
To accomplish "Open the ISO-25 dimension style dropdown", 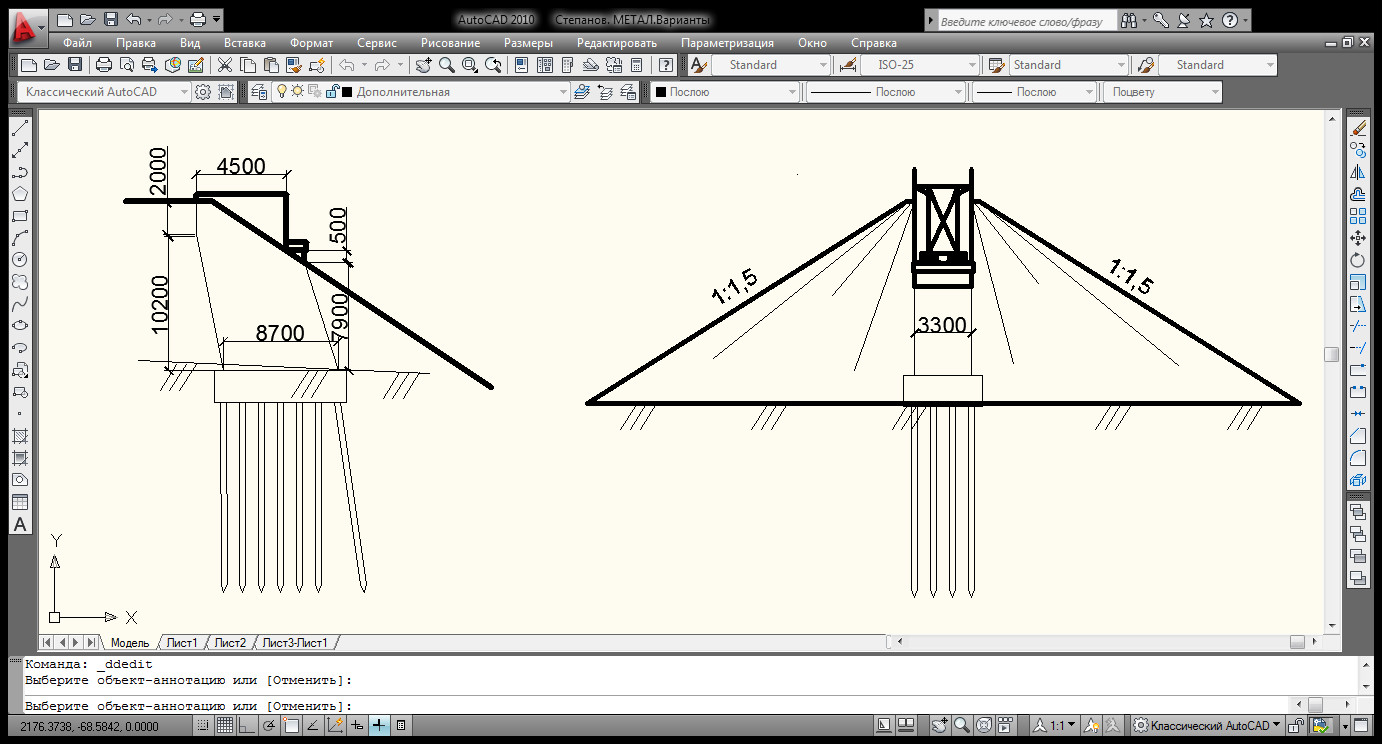I will [x=920, y=65].
